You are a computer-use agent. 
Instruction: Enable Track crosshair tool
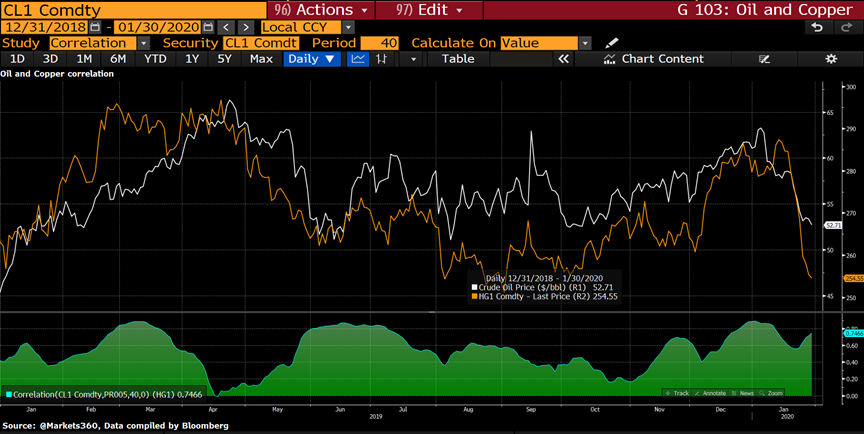pos(677,393)
